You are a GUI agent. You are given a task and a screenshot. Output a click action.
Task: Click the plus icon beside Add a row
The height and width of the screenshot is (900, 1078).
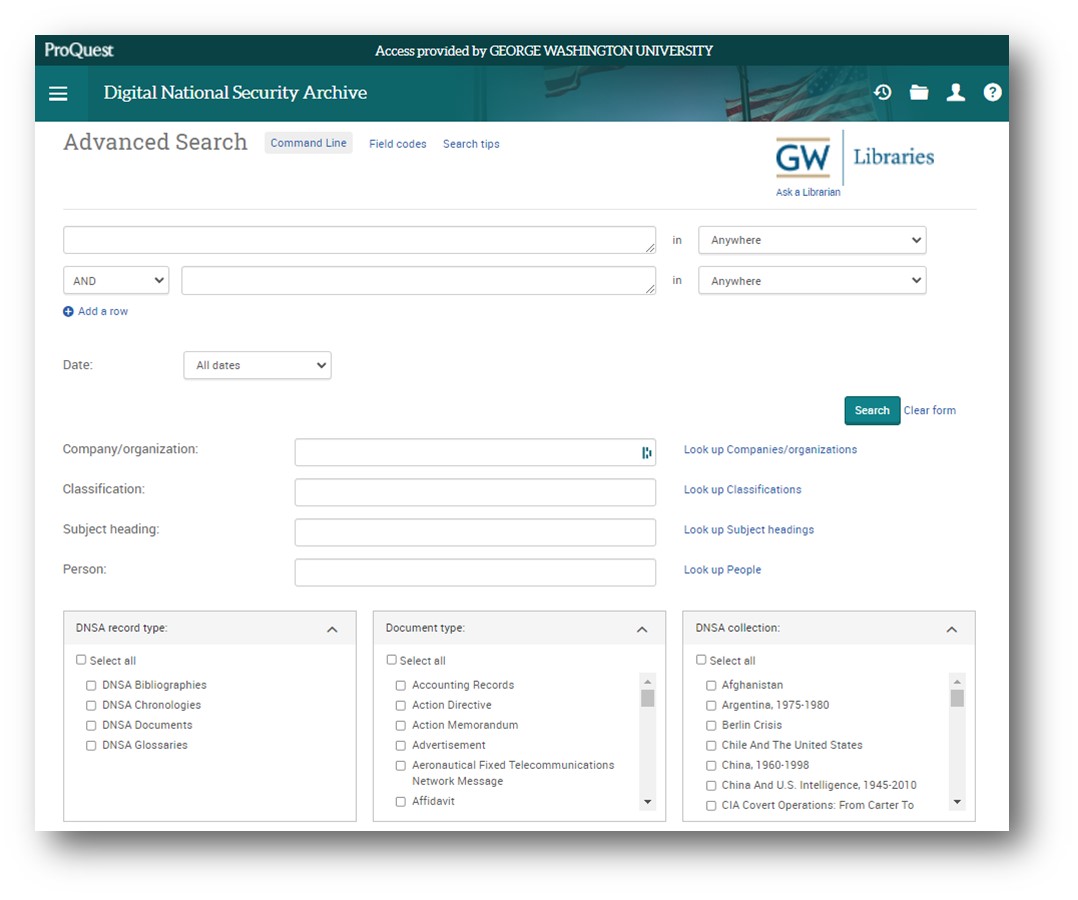click(x=68, y=311)
